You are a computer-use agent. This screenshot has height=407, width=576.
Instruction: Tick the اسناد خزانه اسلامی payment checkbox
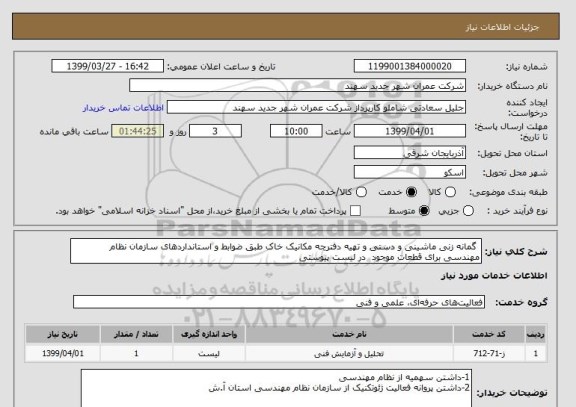pyautogui.click(x=355, y=211)
